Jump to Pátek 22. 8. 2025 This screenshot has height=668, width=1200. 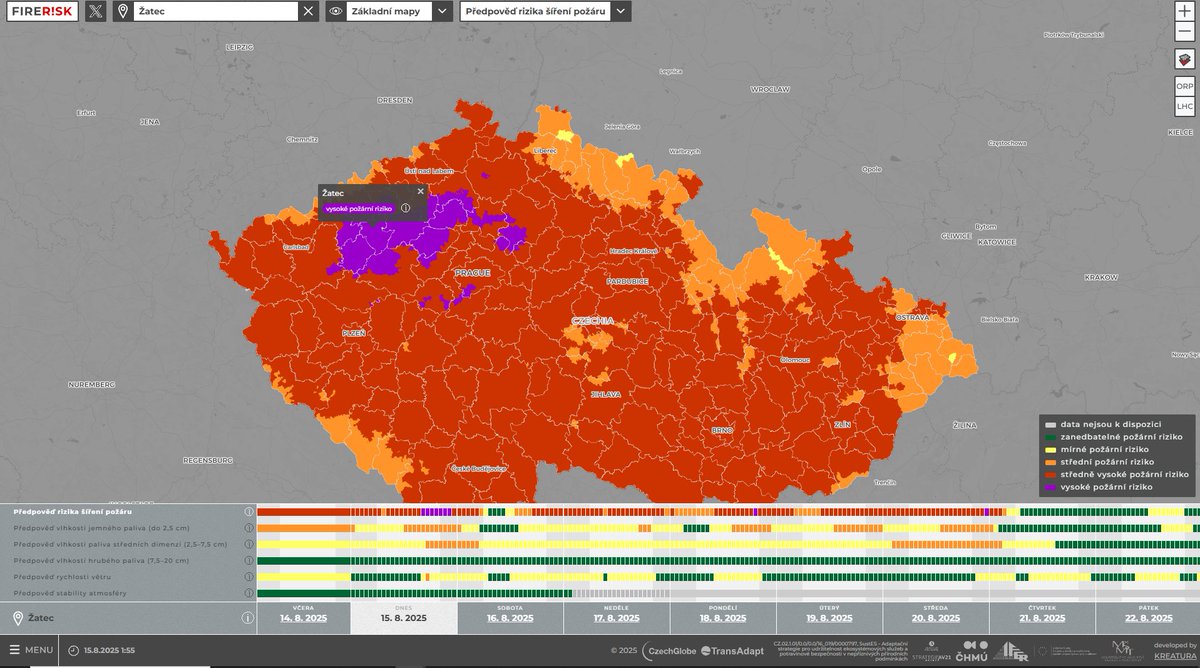coord(1148,617)
